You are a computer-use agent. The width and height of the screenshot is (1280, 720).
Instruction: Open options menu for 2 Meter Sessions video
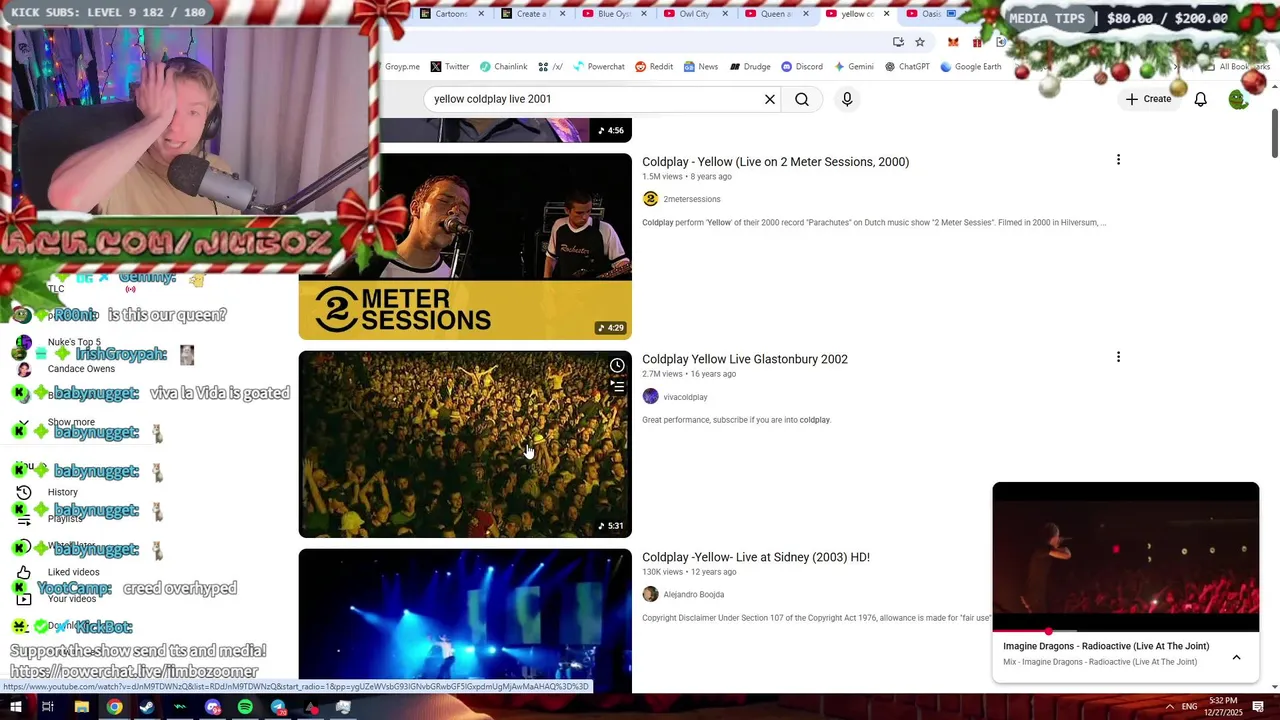click(1118, 160)
